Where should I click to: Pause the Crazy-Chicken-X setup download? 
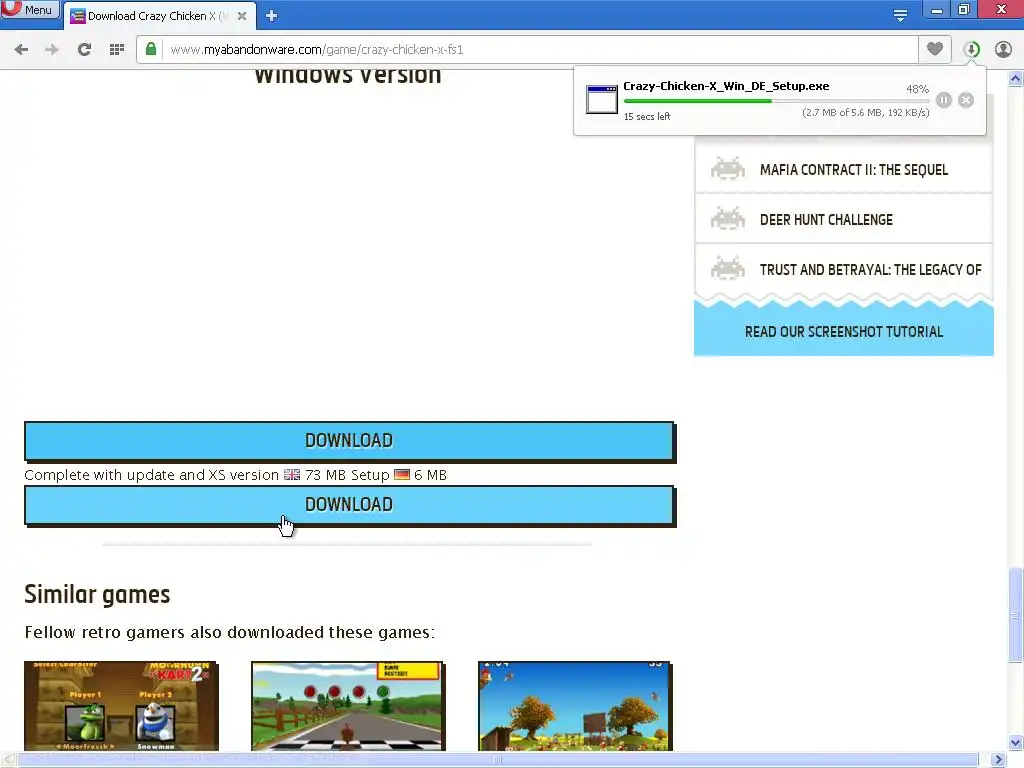944,100
